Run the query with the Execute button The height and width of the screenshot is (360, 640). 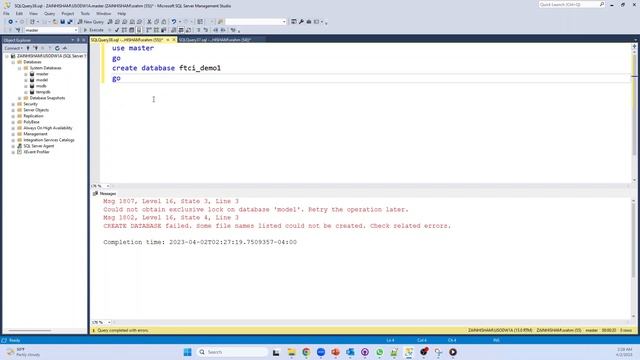pyautogui.click(x=93, y=30)
